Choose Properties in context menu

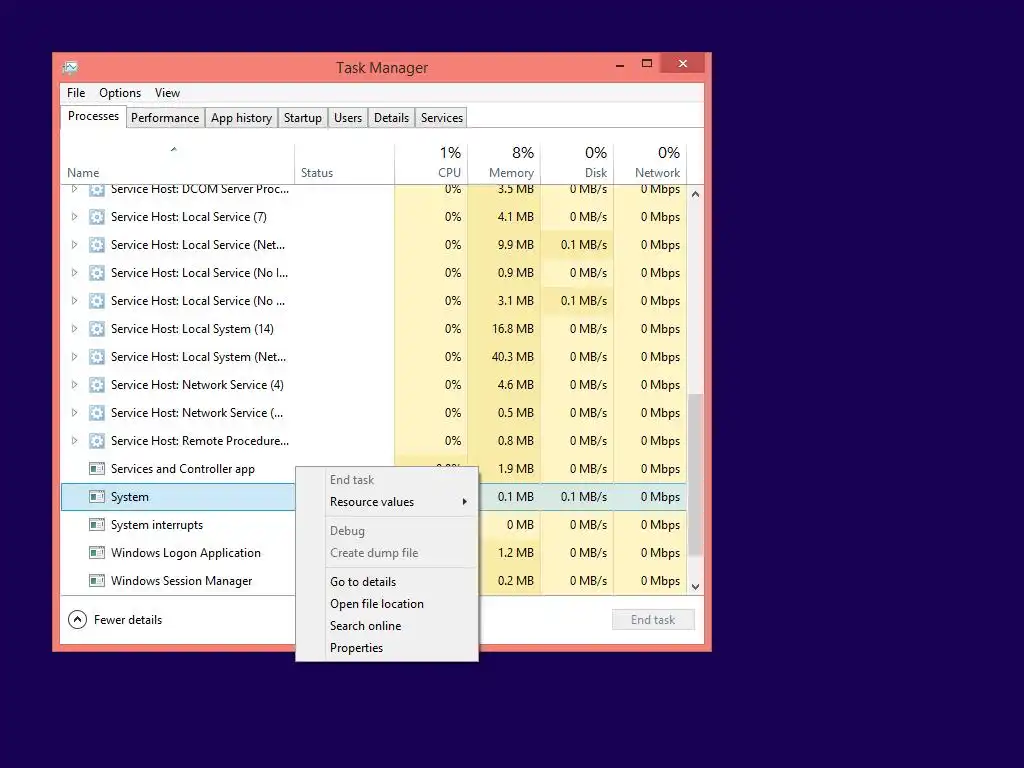pos(356,648)
